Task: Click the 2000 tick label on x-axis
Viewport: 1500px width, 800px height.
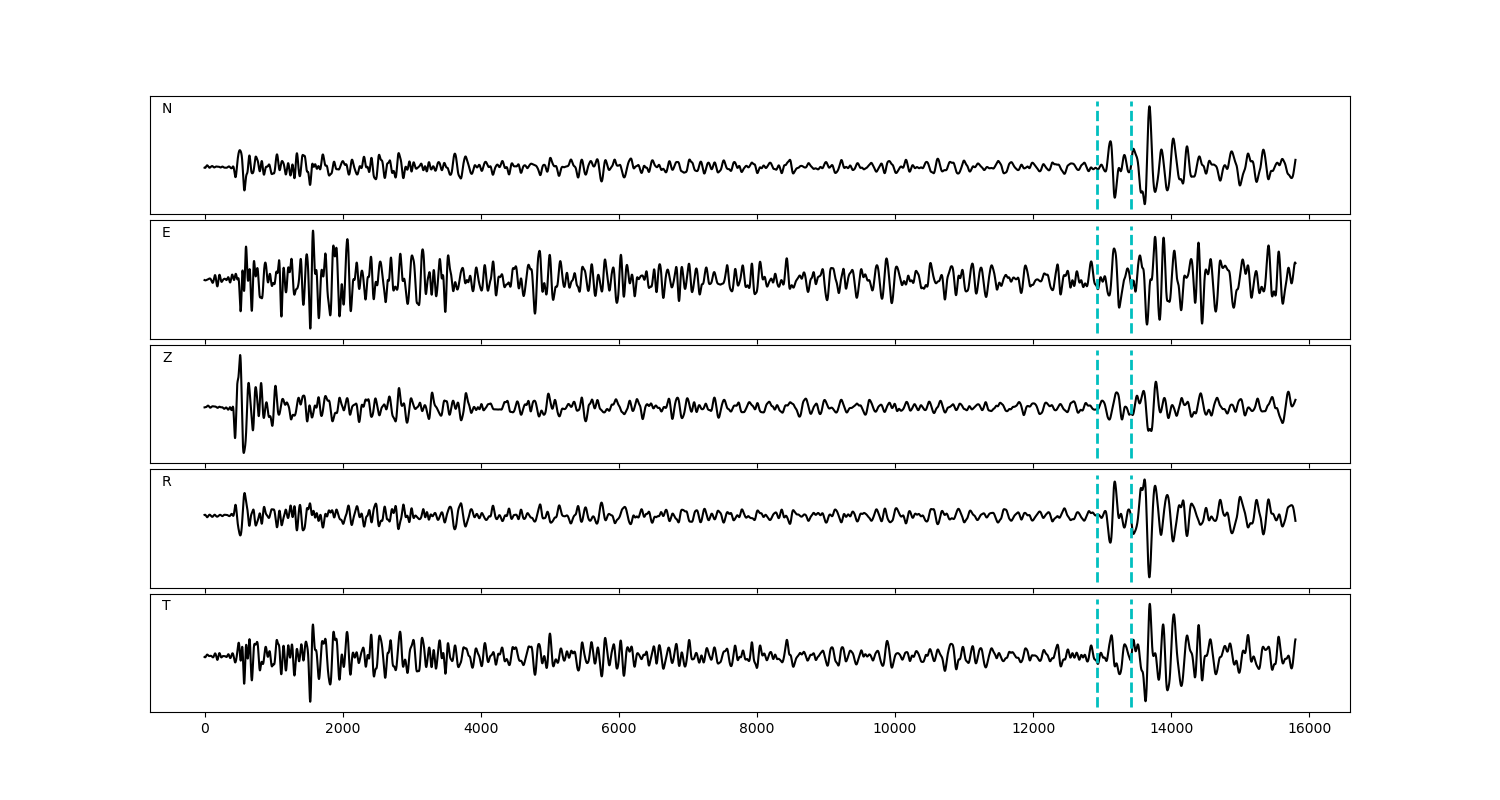Action: [x=343, y=729]
